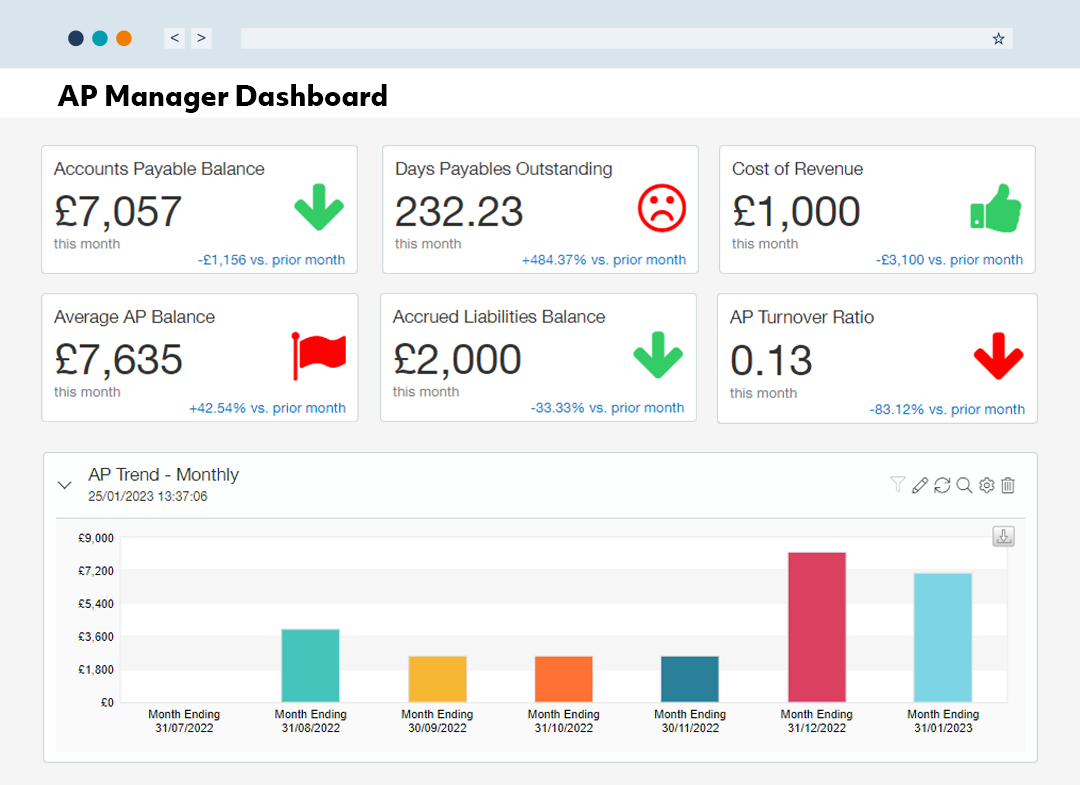Click the red down arrow on AP Turnover Ratio
1080x785 pixels.
pos(998,356)
